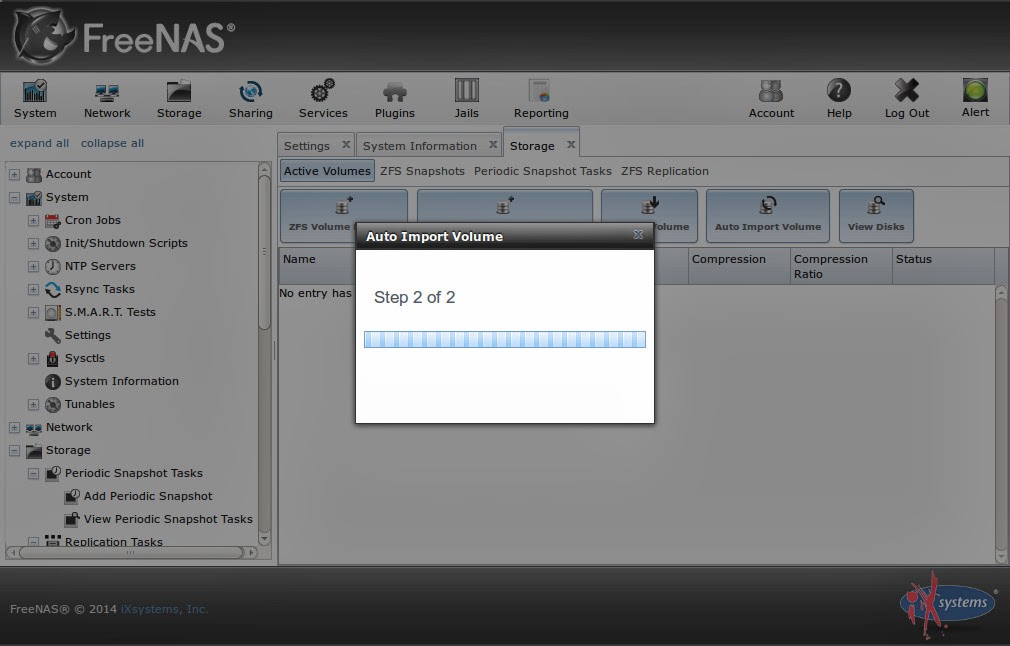
Task: Click the Status column header
Action: pyautogui.click(x=943, y=266)
